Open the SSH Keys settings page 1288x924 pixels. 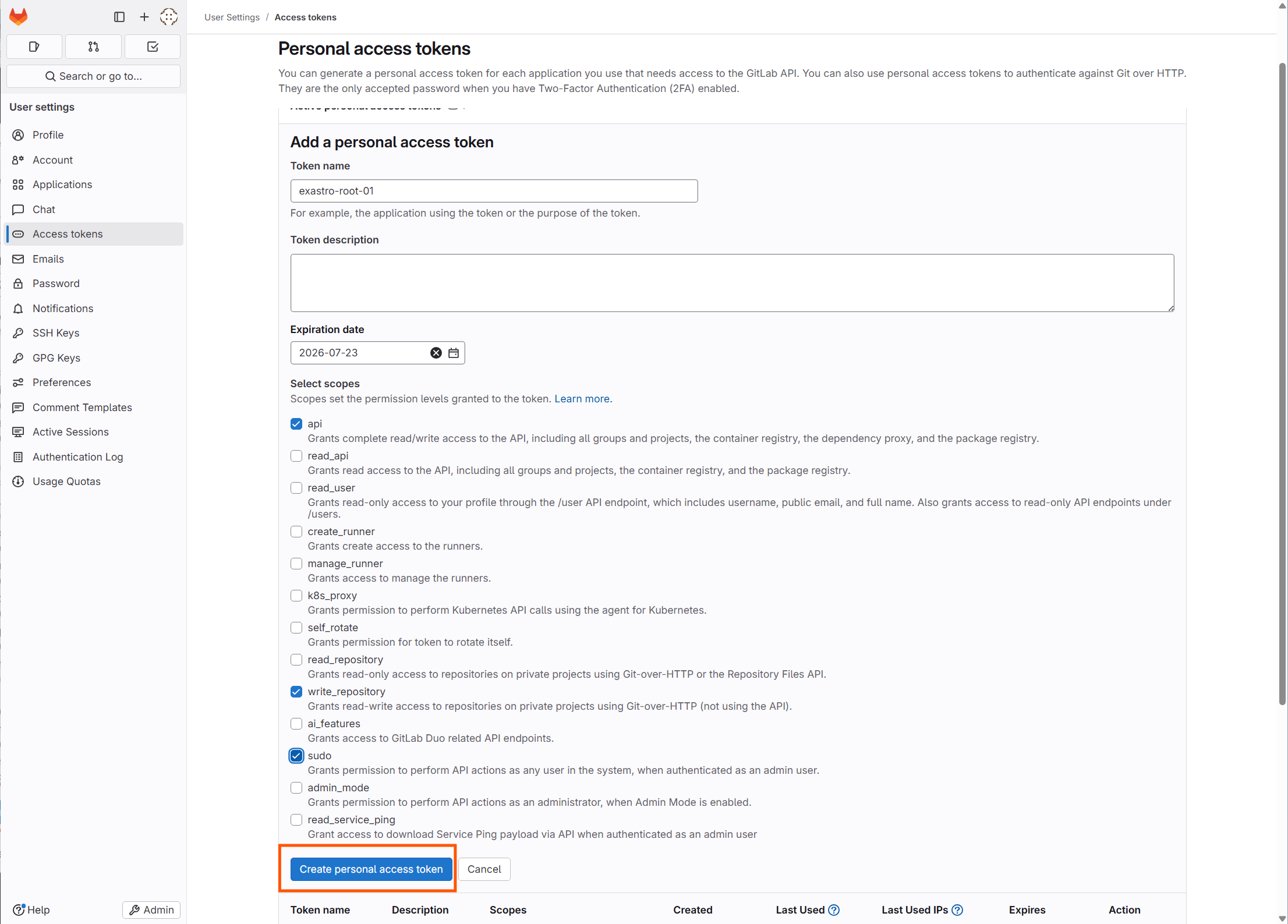click(56, 333)
